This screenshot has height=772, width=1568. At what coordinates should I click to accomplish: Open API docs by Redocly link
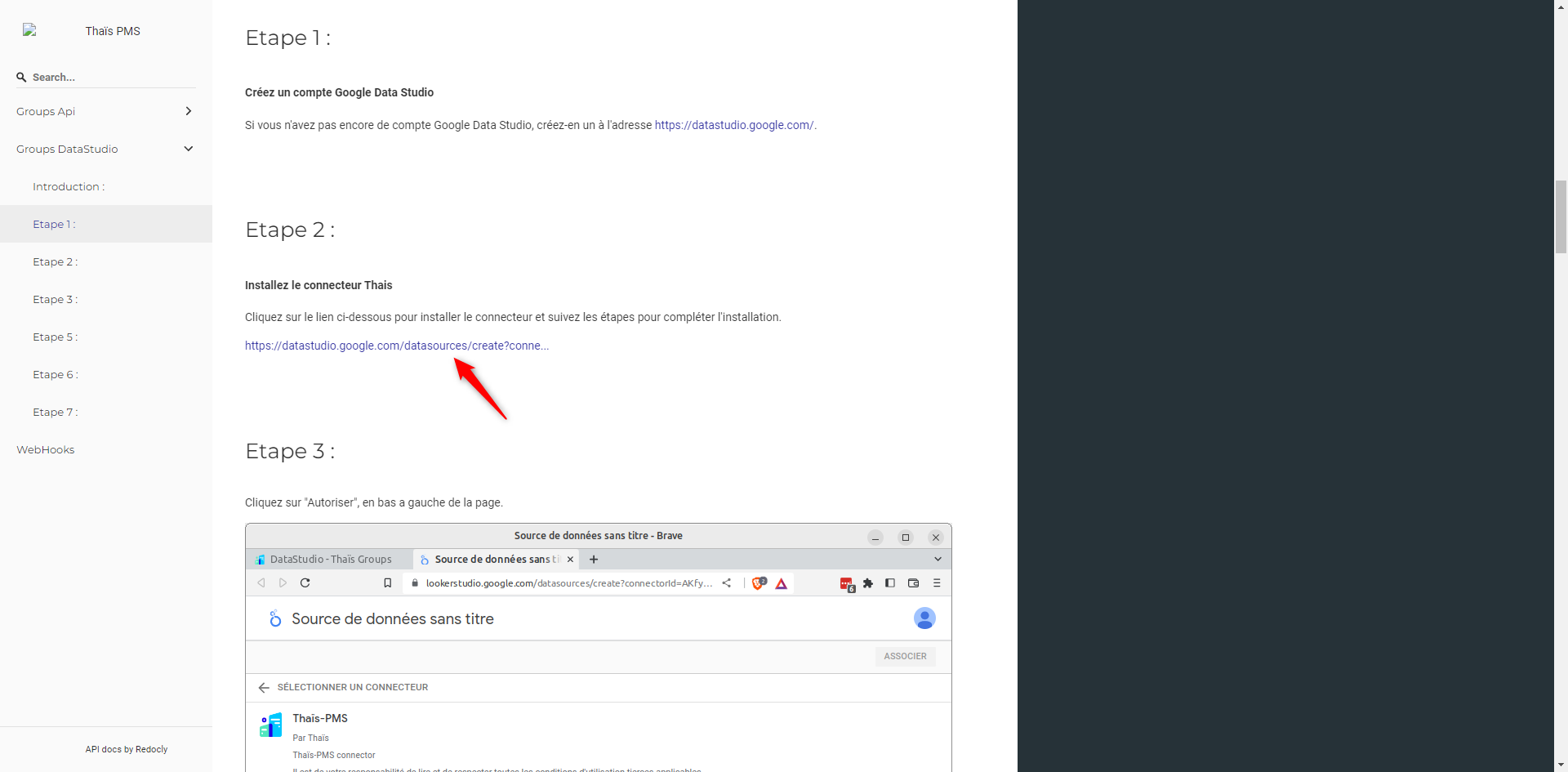[127, 749]
